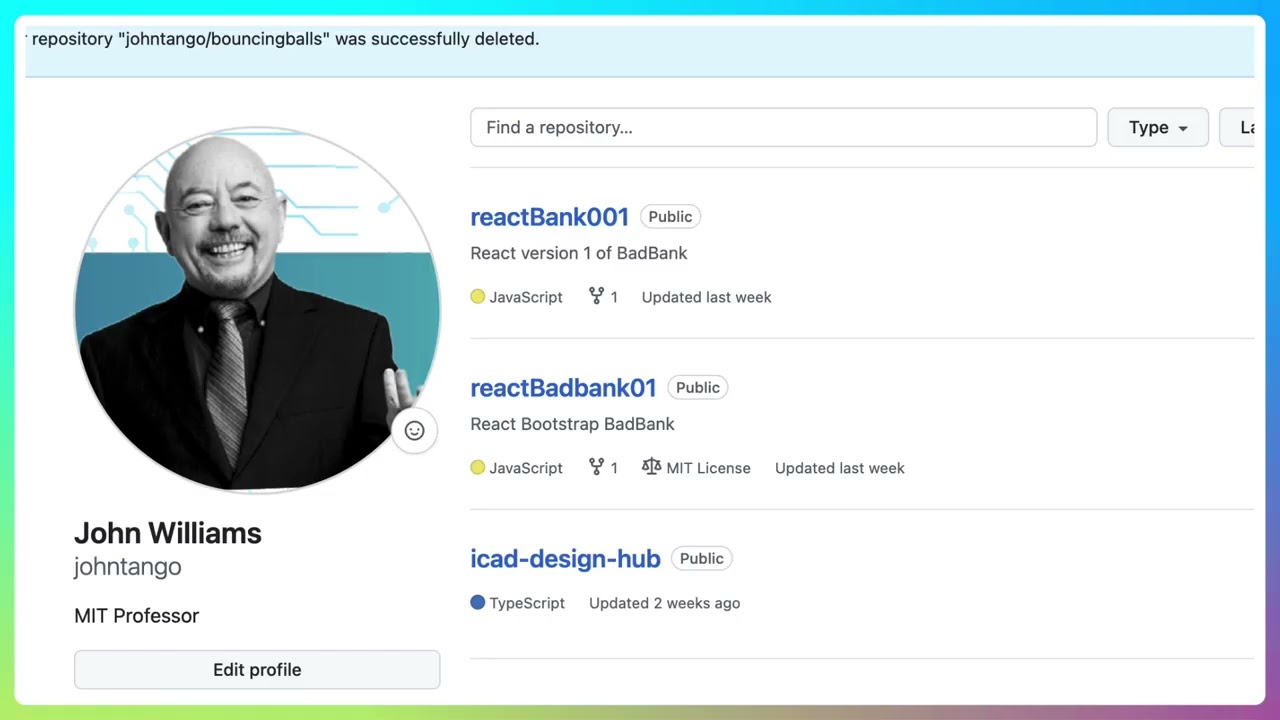
Task: Click JavaScript label under reactBadbank01
Action: click(x=526, y=468)
